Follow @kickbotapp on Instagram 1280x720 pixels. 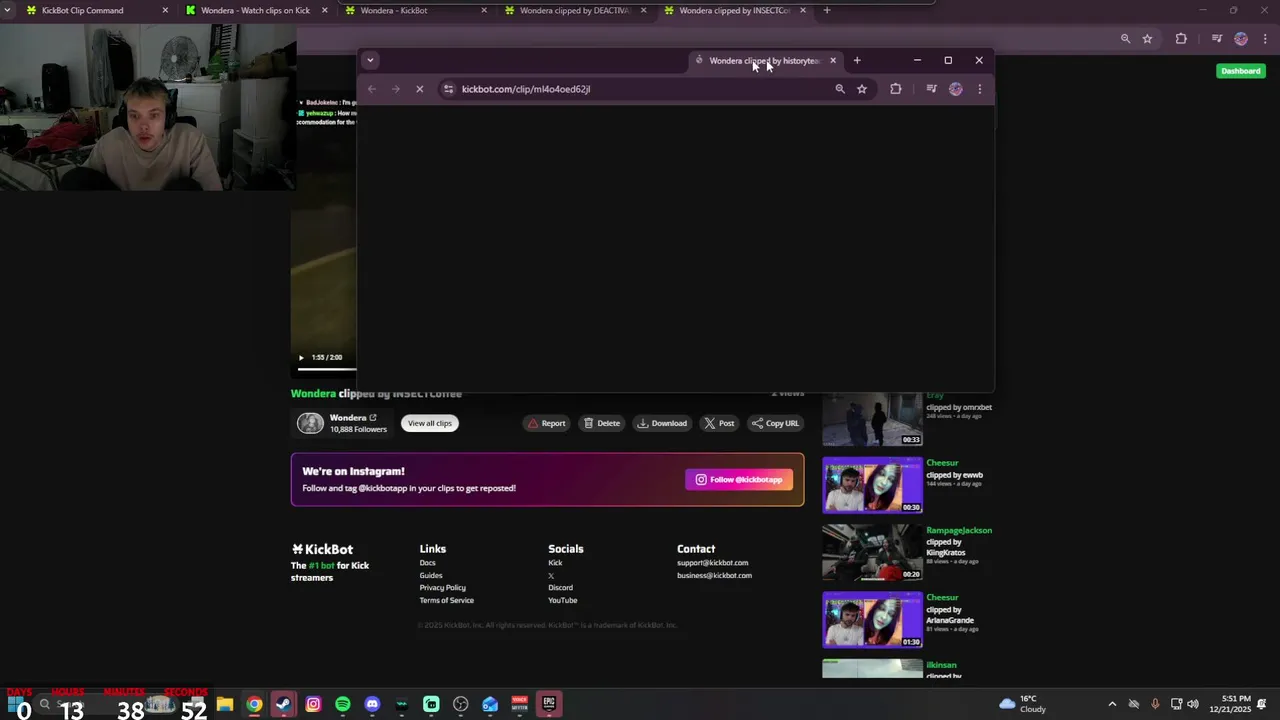[739, 480]
